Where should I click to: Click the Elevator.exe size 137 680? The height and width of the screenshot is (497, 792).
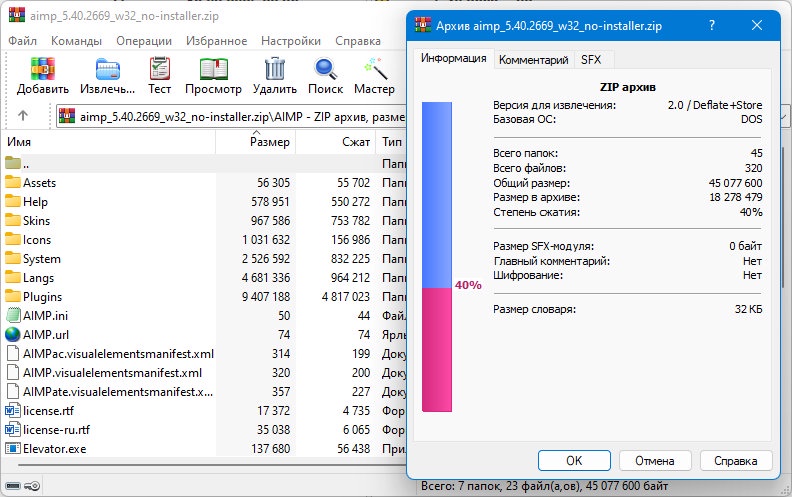click(270, 449)
